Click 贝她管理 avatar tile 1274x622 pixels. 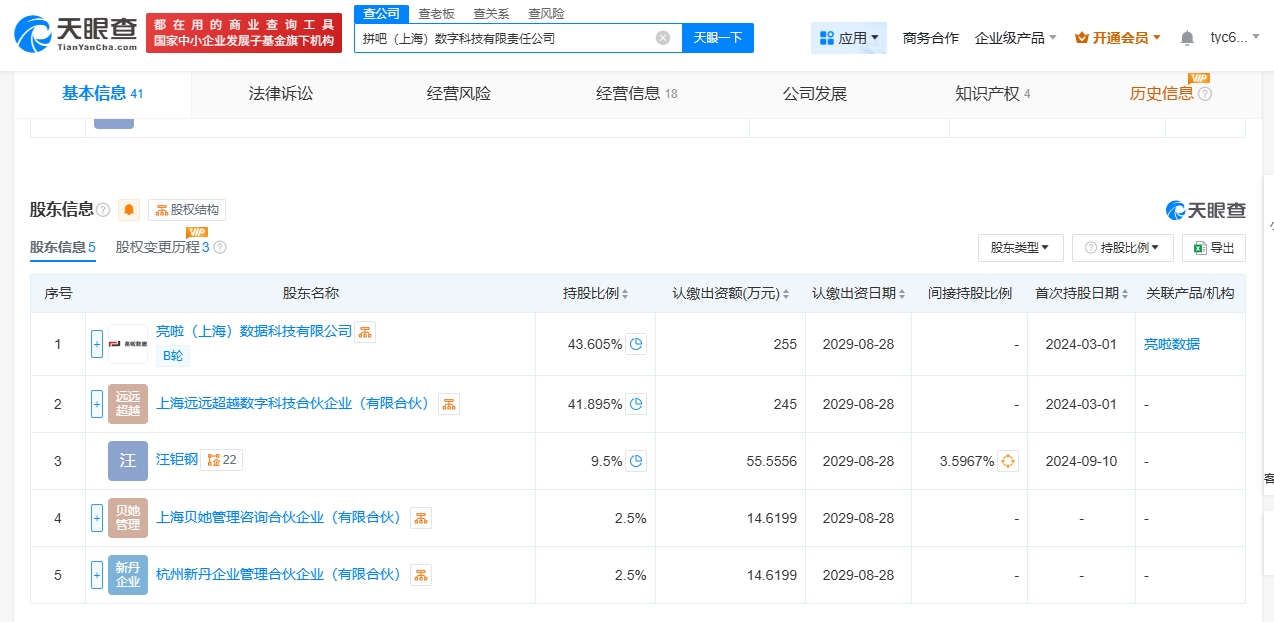tap(128, 518)
